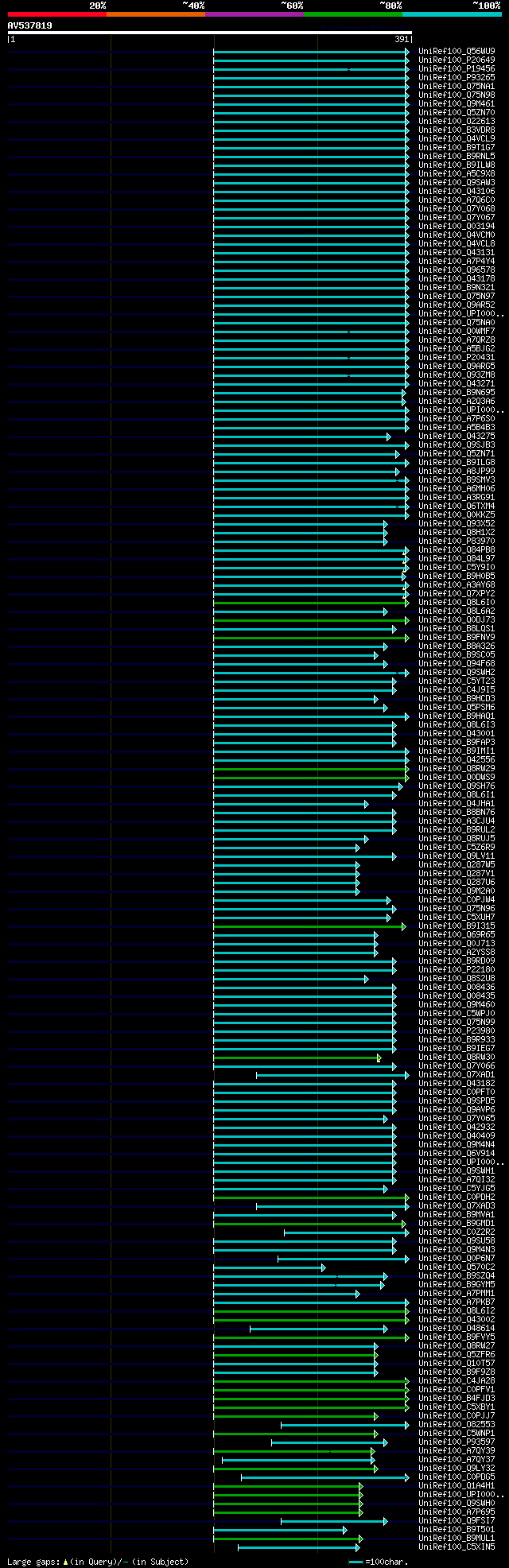
Task: Select subject UniRef100_C0PDH2
Action: pyautogui.click(x=457, y=1197)
